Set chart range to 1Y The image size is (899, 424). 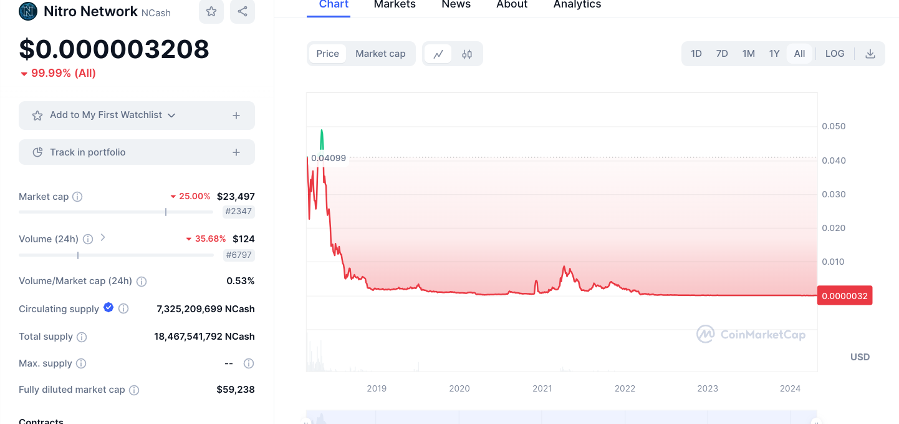click(x=774, y=54)
